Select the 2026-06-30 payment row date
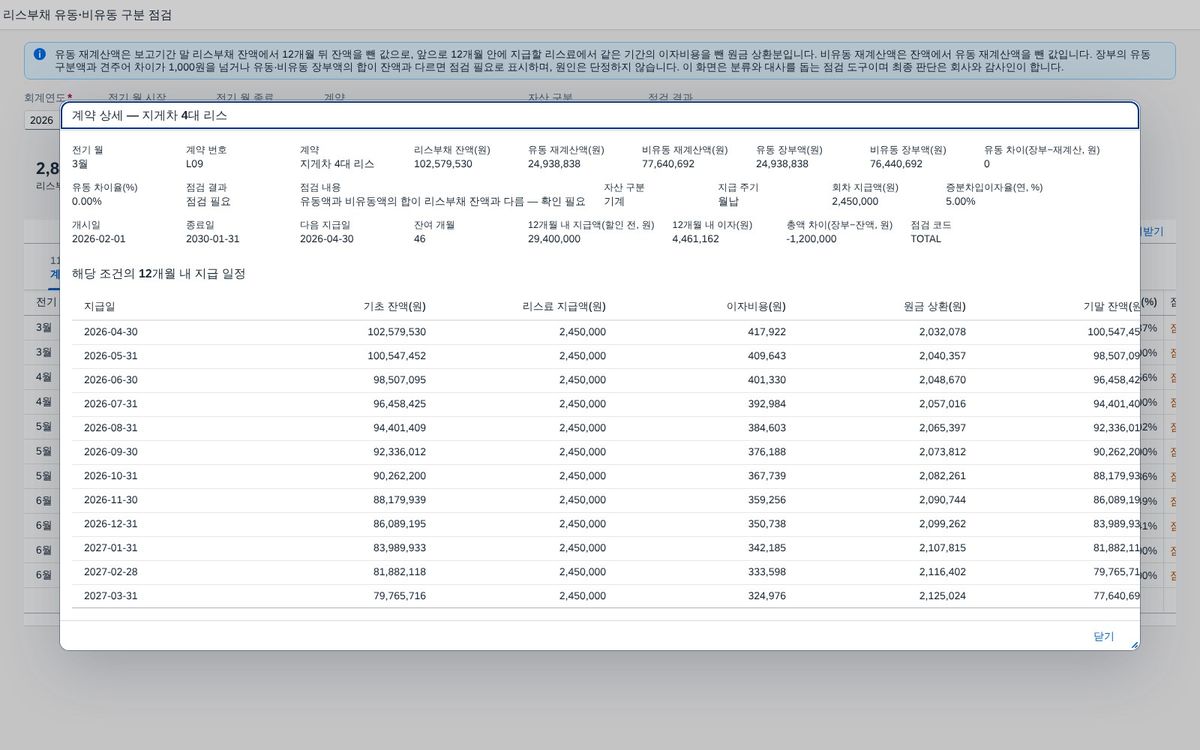The width and height of the screenshot is (1200, 750). point(111,380)
